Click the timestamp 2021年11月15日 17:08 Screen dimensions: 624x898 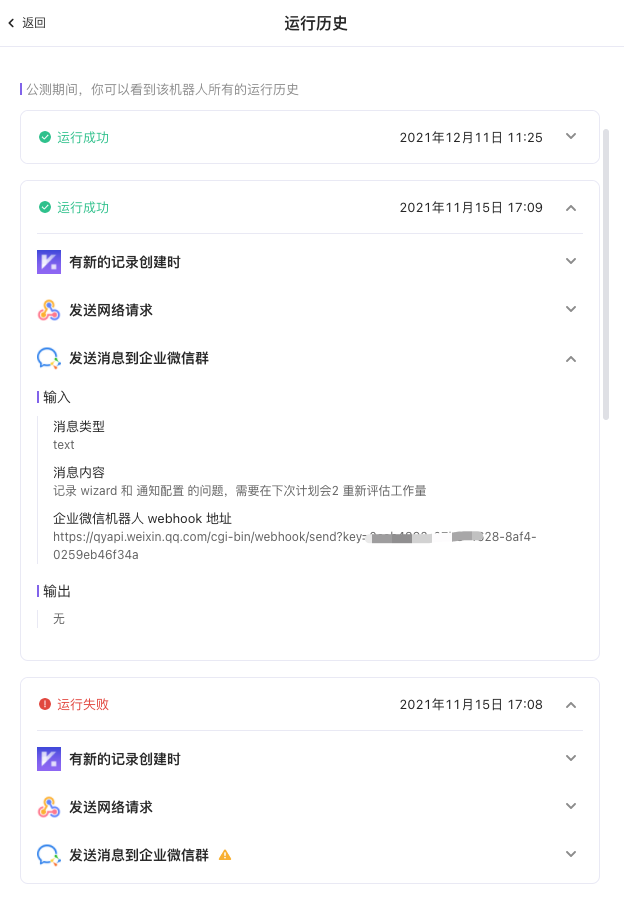point(471,704)
